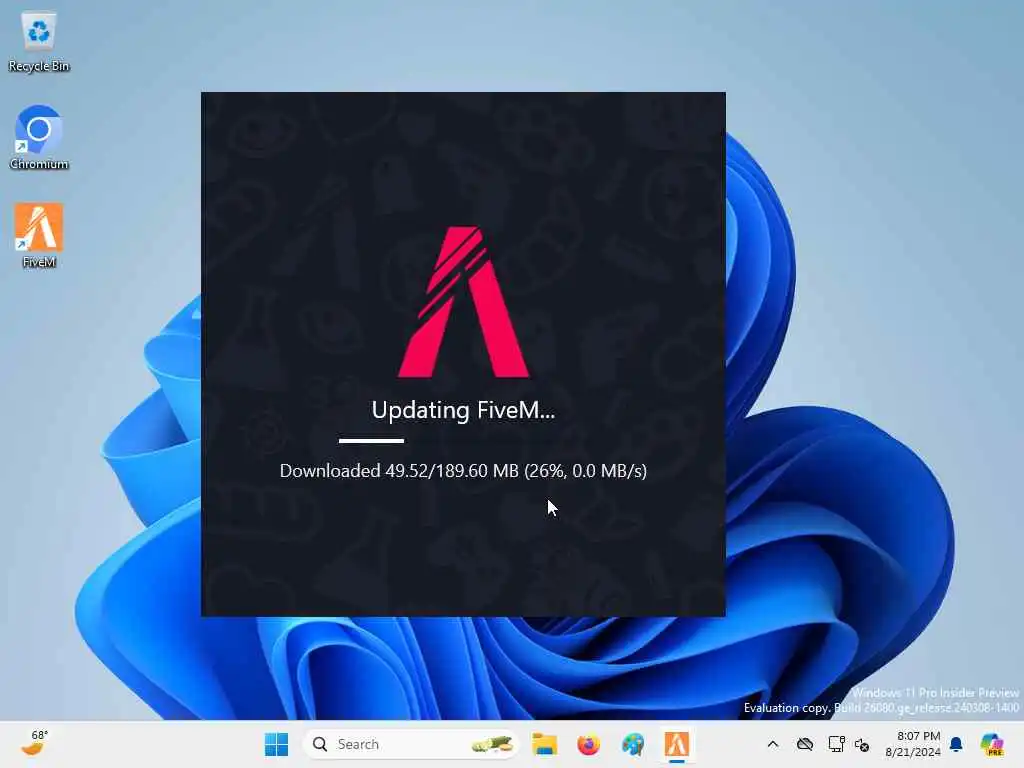Viewport: 1024px width, 768px height.
Task: Click the muted volume tray icon
Action: [x=862, y=745]
